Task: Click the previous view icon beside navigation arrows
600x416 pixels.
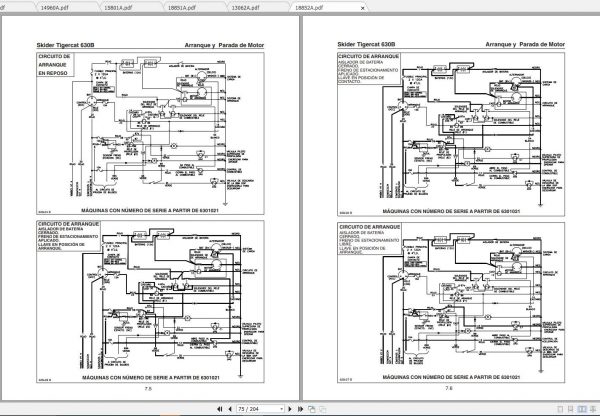Action: 312,409
